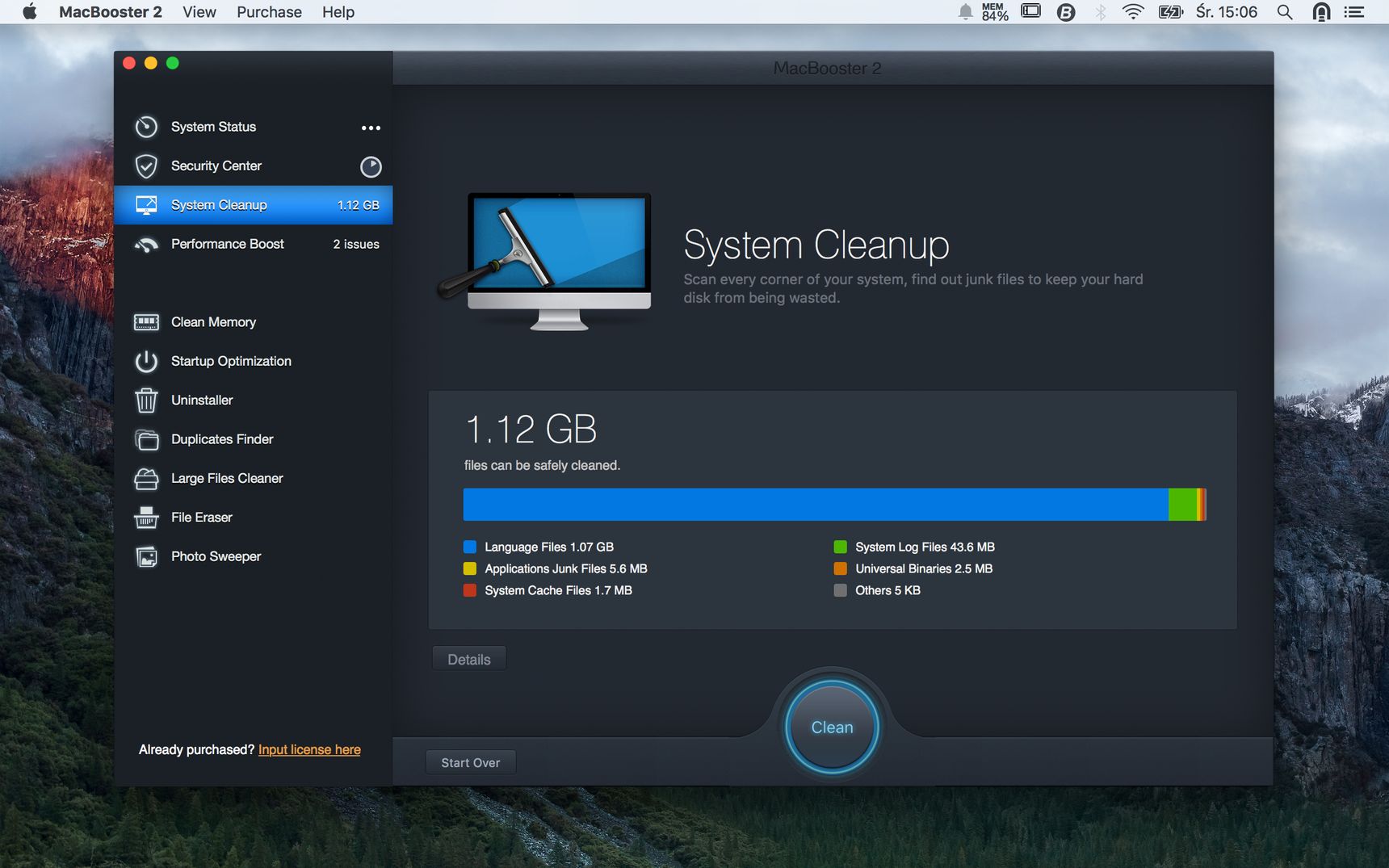Click the gray Others swatch
1389x868 pixels.
(x=841, y=591)
